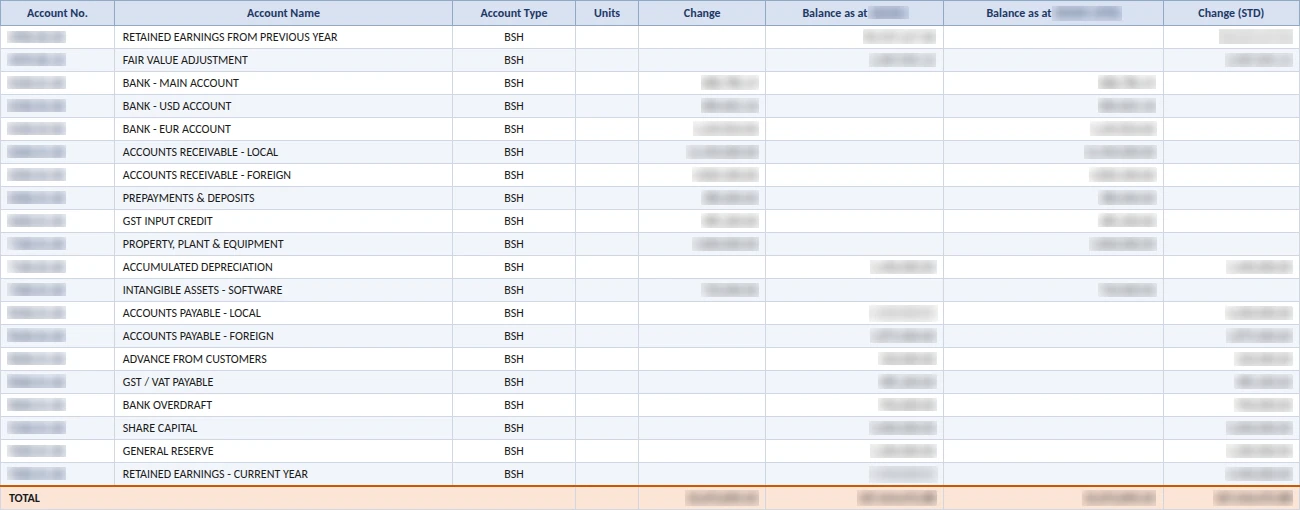Select BSH in the PROPERTY, PLANT & EQUIPMENT row
This screenshot has height=510, width=1300.
(514, 244)
